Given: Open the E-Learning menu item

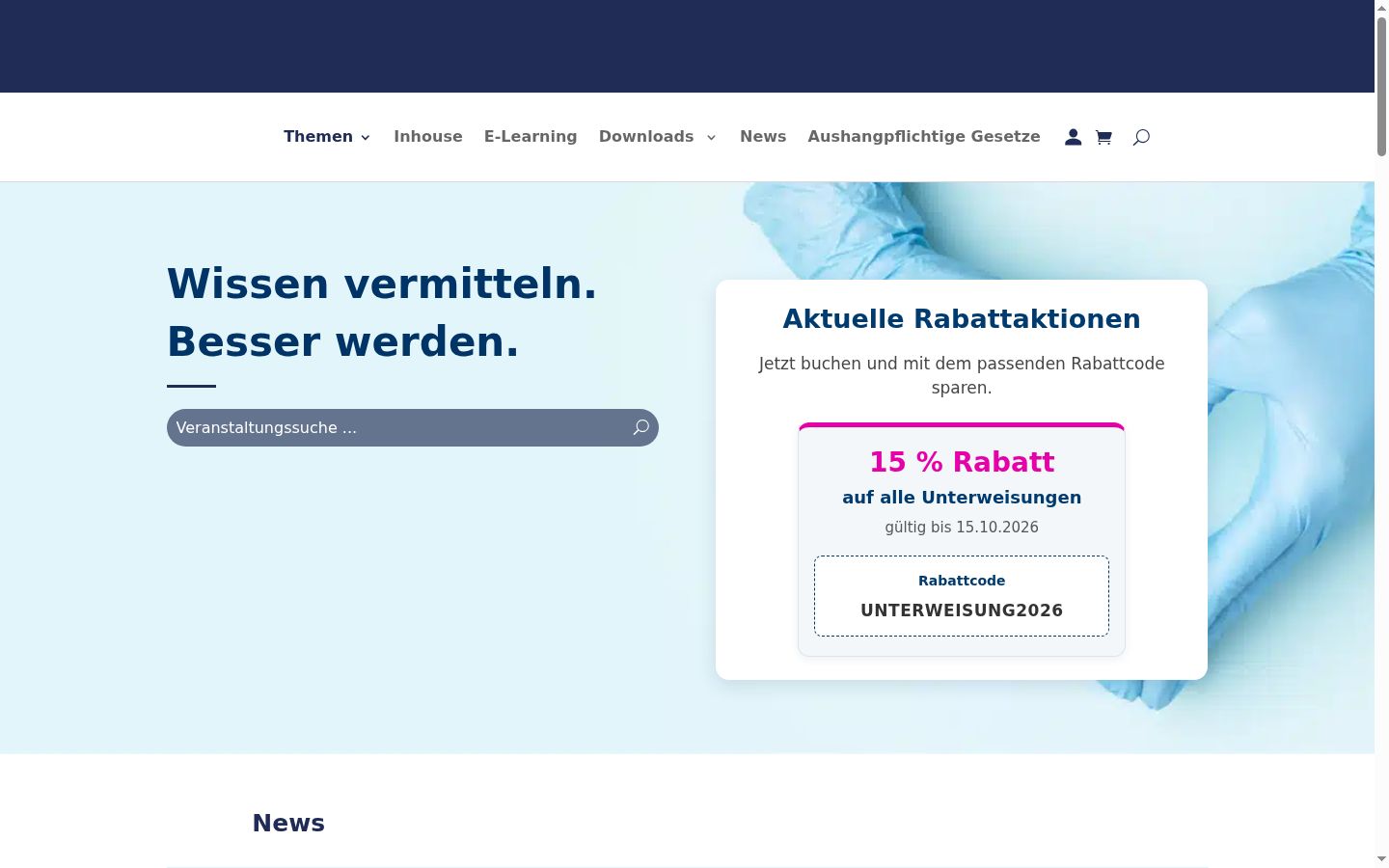Looking at the screenshot, I should coord(531,137).
